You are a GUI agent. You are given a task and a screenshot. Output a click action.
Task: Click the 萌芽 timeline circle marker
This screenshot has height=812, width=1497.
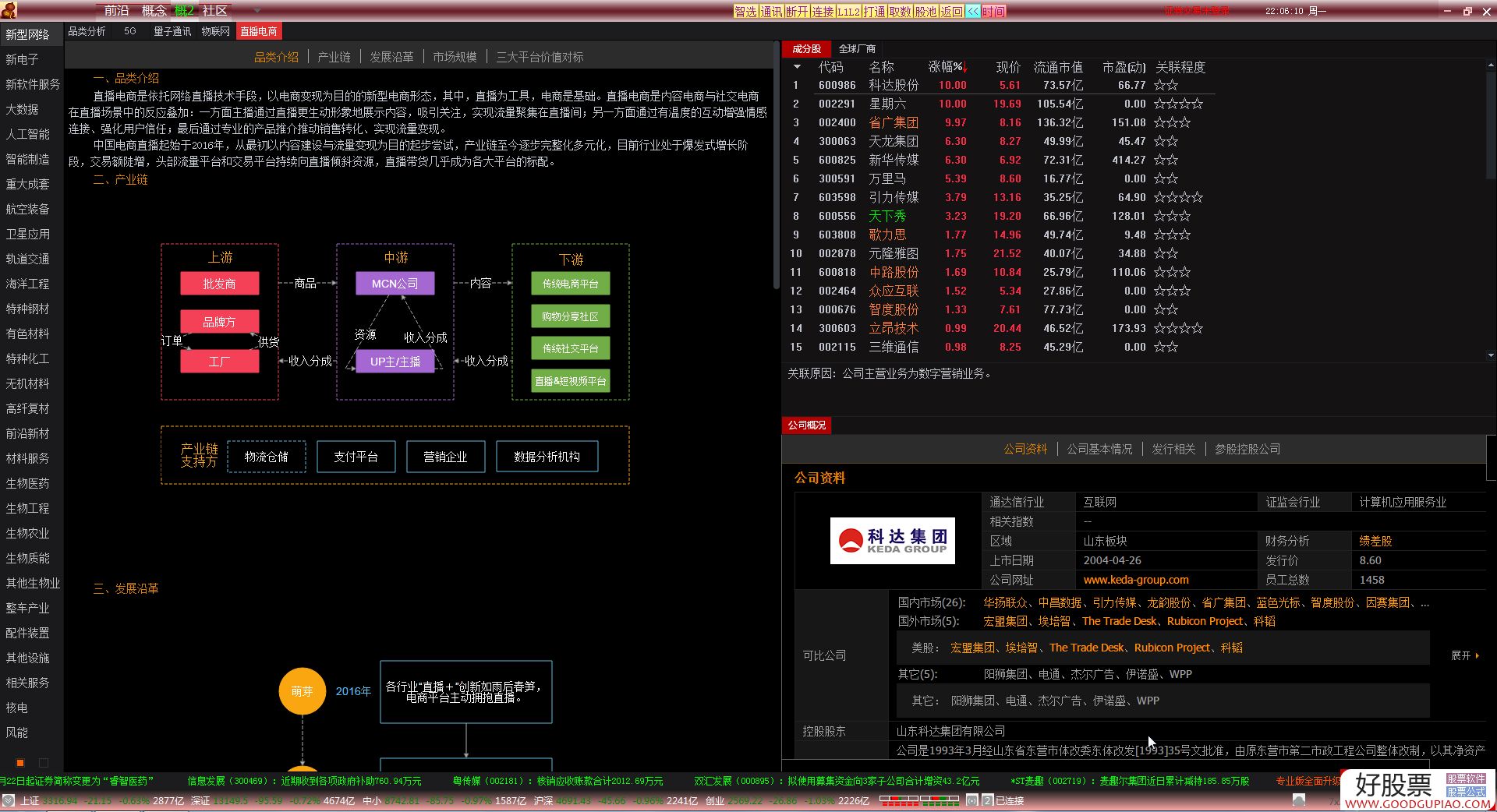pyautogui.click(x=303, y=691)
